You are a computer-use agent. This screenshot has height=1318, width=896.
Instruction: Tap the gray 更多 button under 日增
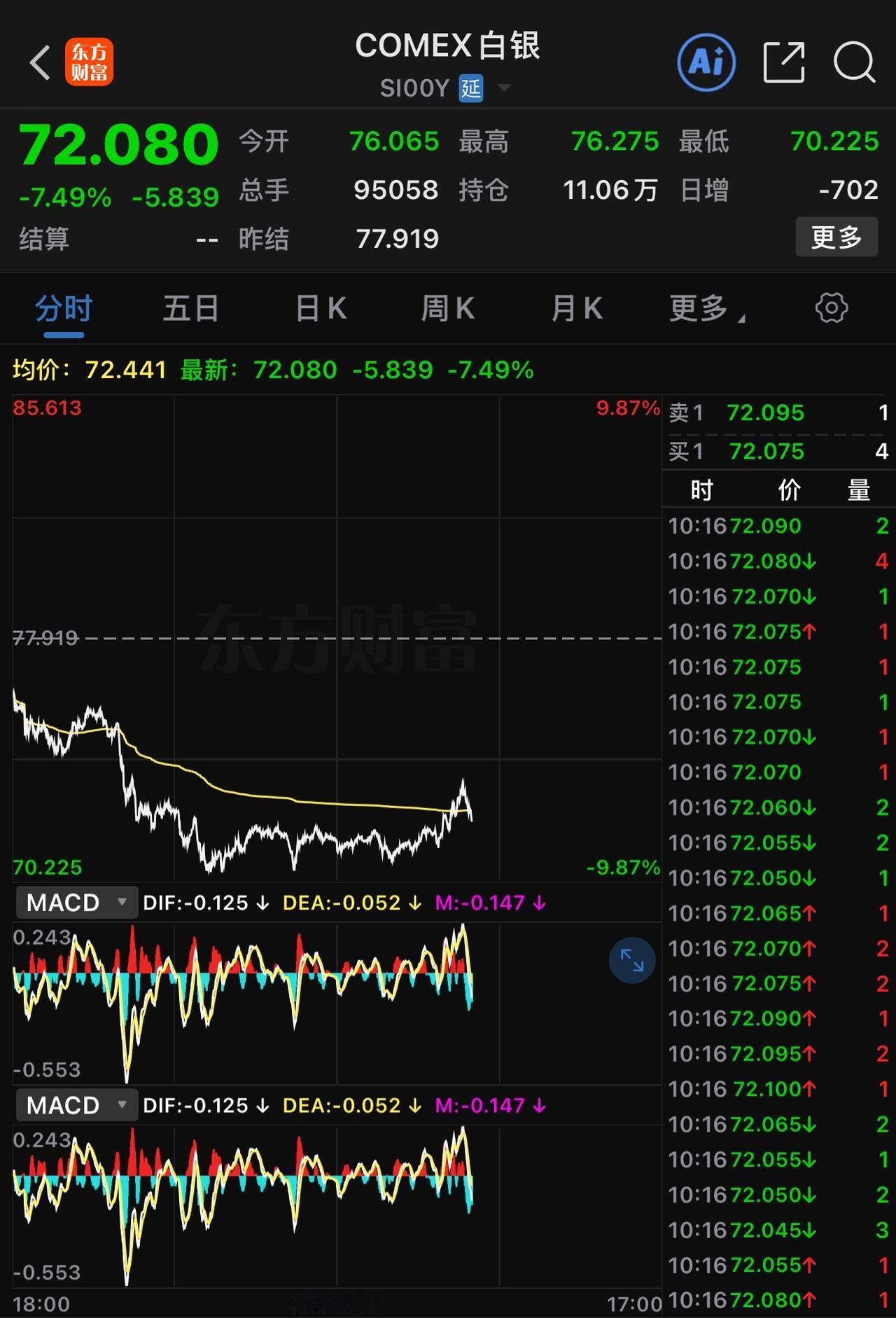tap(836, 237)
